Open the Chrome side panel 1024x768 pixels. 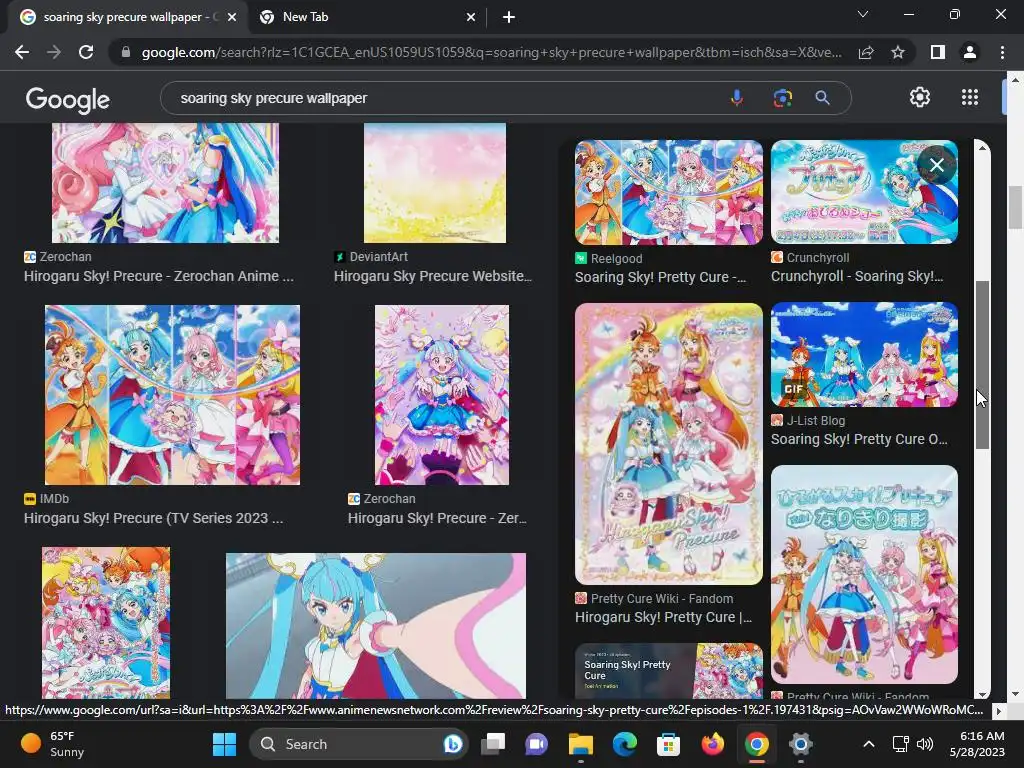coord(938,52)
